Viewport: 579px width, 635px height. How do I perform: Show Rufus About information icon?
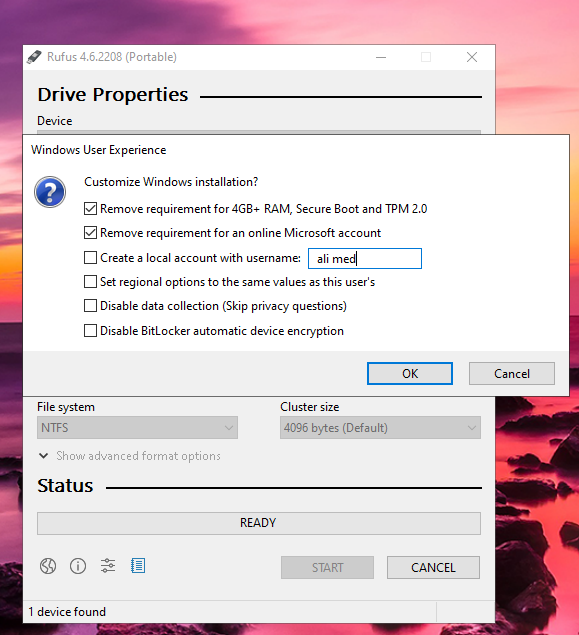(78, 566)
